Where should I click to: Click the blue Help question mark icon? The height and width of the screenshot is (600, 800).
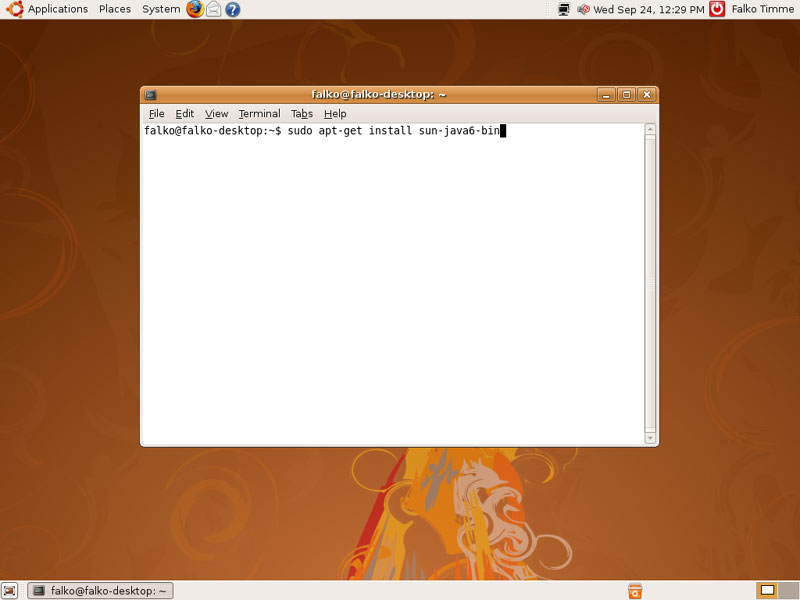pos(232,9)
